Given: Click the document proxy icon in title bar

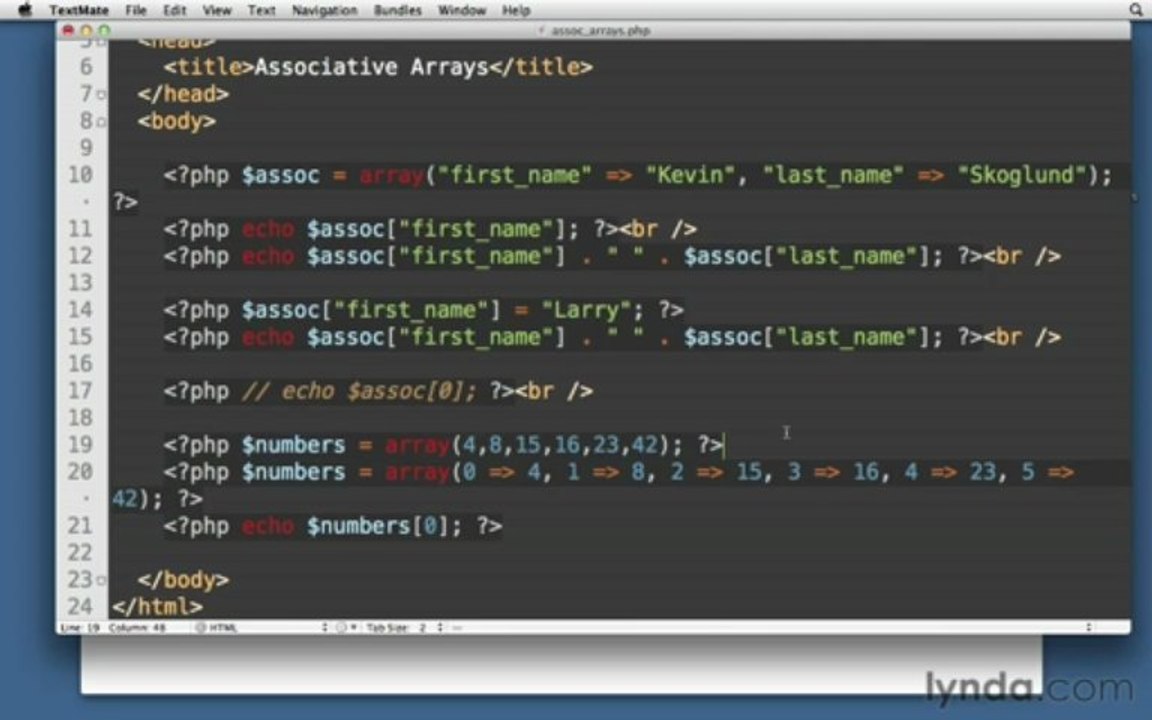Looking at the screenshot, I should [x=542, y=30].
